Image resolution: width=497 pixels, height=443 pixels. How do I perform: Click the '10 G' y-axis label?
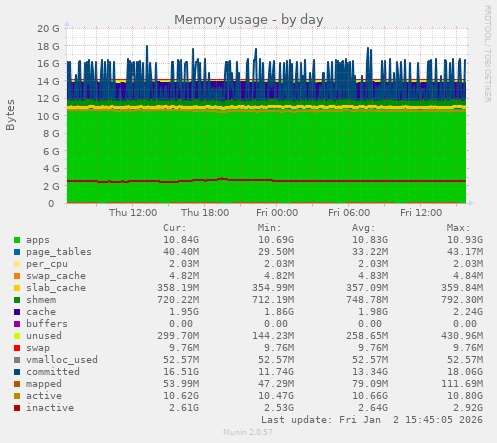pos(48,117)
